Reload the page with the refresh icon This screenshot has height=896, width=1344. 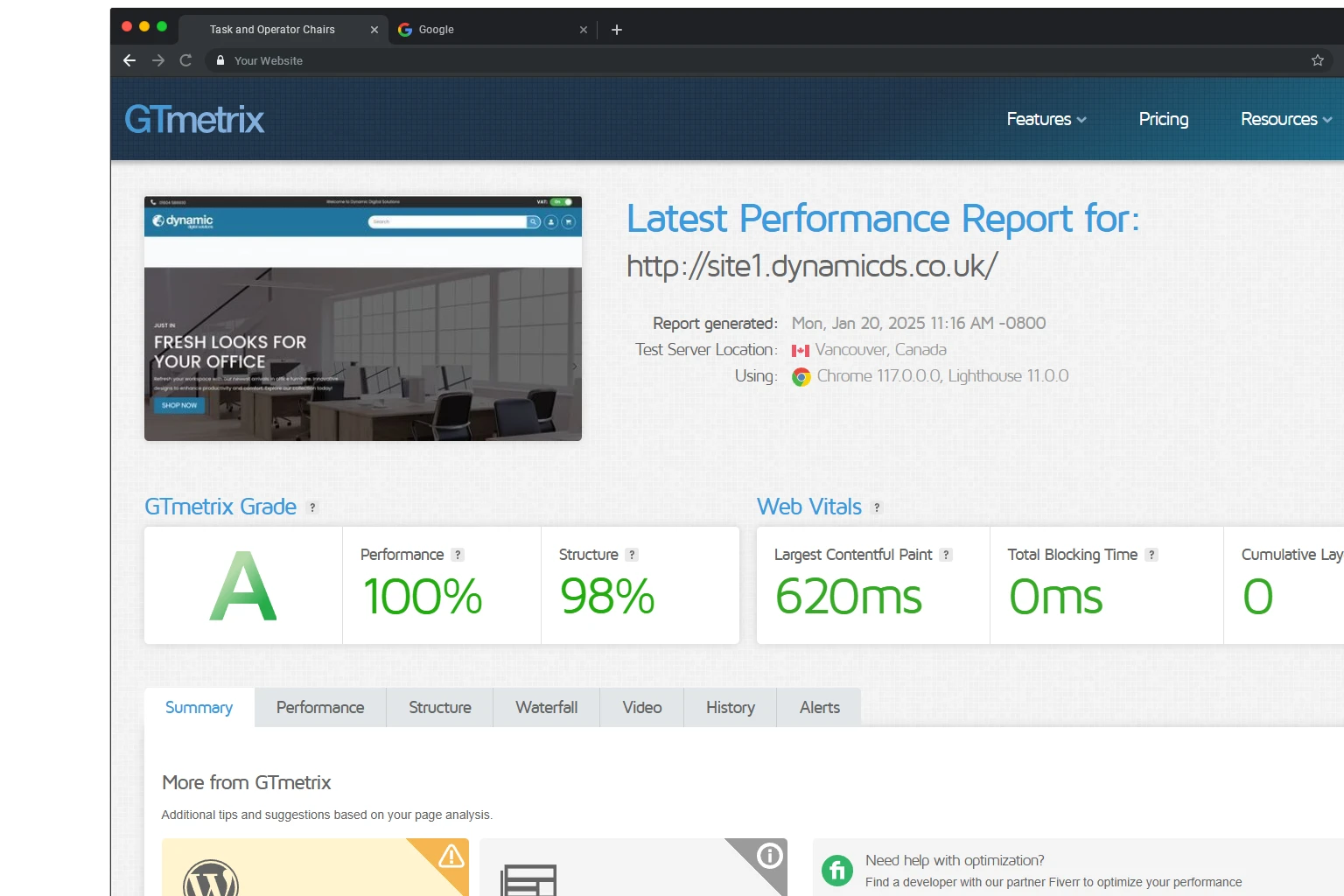(x=185, y=60)
